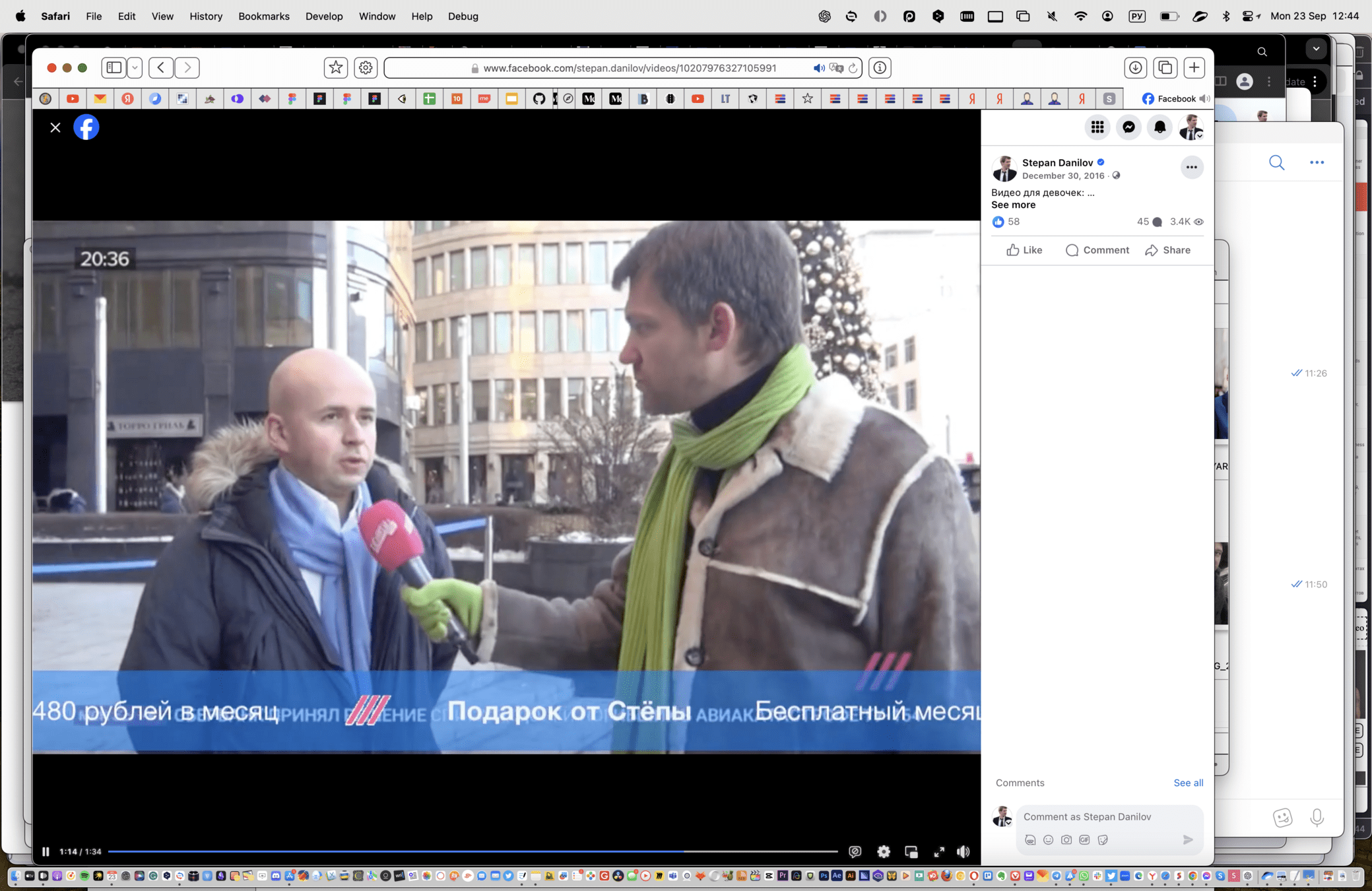Pause the playing video
The width and height of the screenshot is (1372, 891).
coord(46,851)
